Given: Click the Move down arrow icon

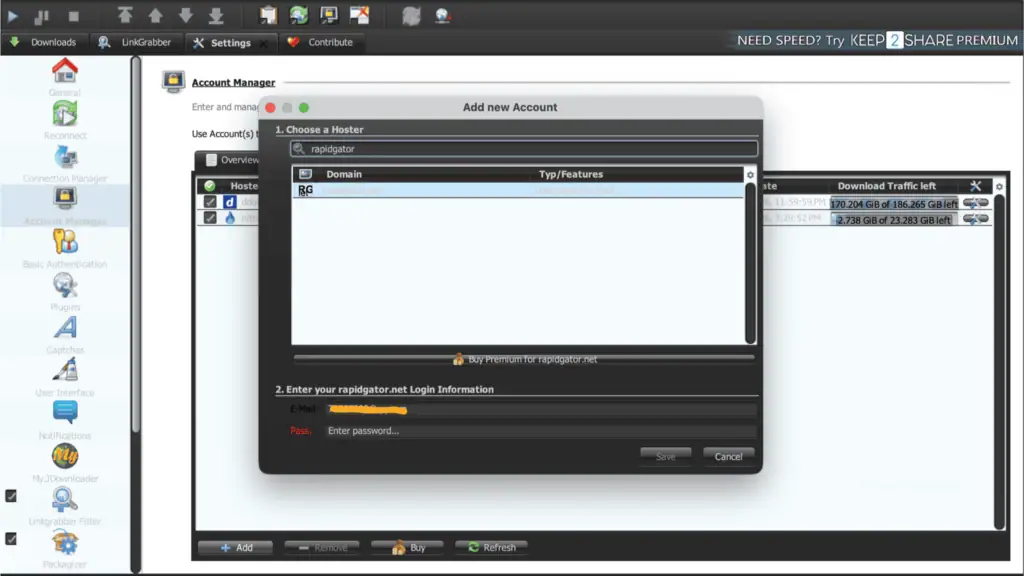Looking at the screenshot, I should pos(185,15).
